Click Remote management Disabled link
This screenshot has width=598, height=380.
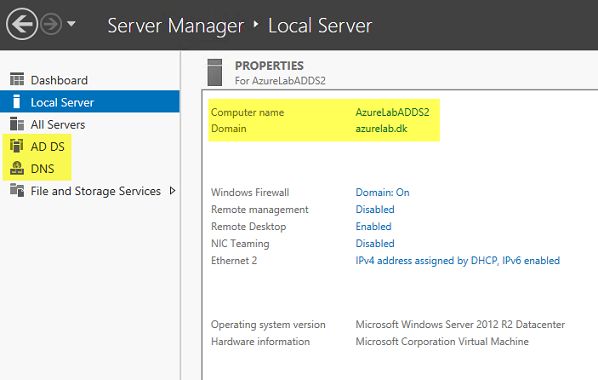pos(375,209)
